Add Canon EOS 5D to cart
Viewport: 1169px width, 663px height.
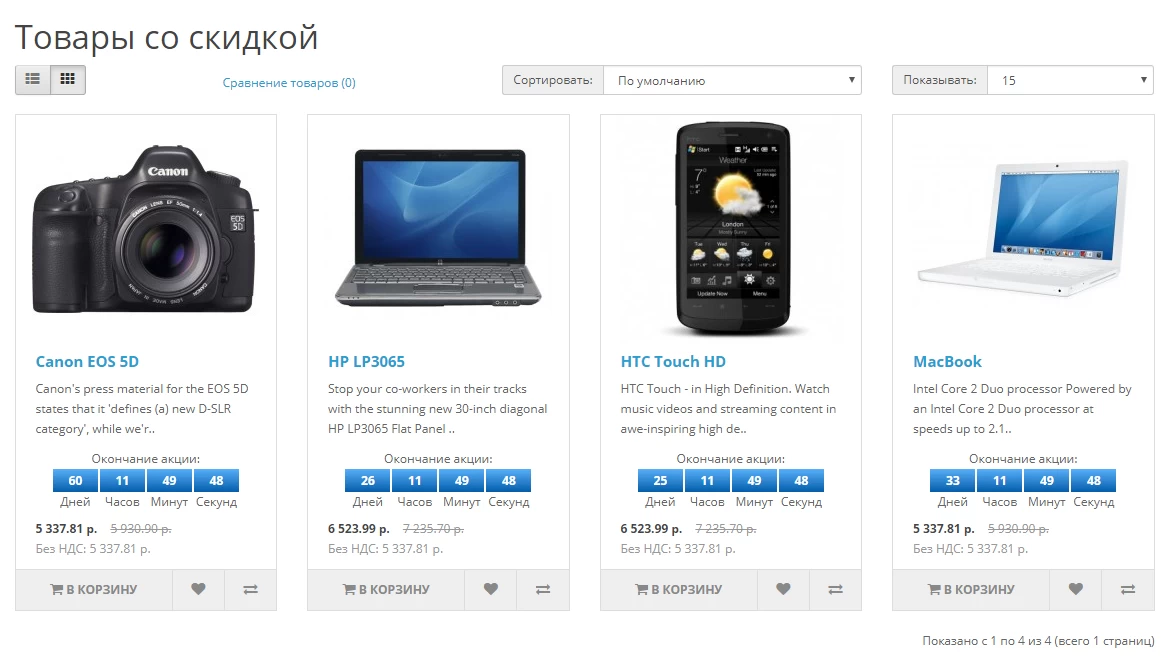click(x=94, y=589)
